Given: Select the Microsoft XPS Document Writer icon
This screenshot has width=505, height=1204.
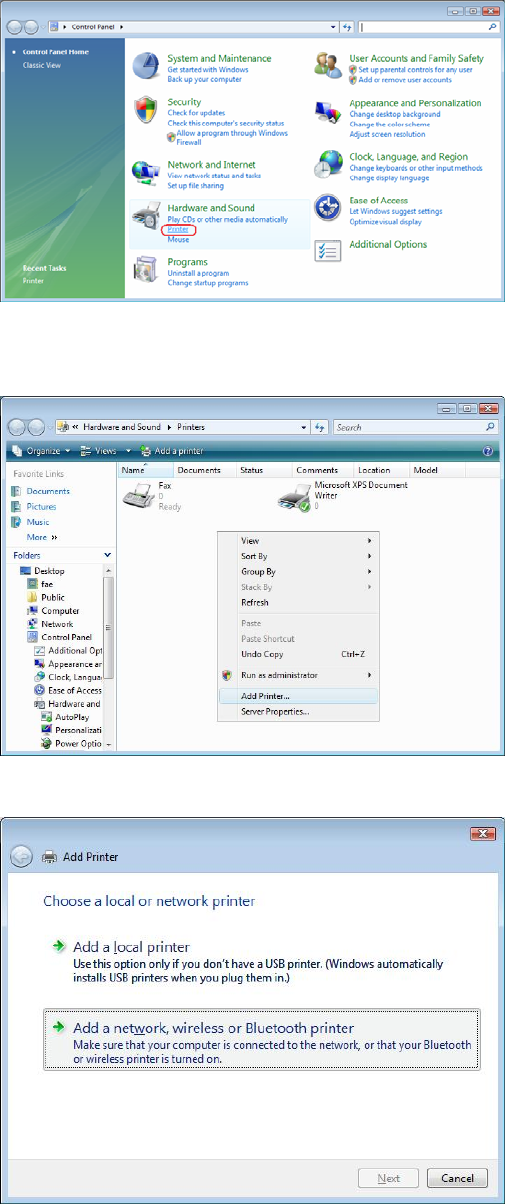Looking at the screenshot, I should pyautogui.click(x=296, y=497).
